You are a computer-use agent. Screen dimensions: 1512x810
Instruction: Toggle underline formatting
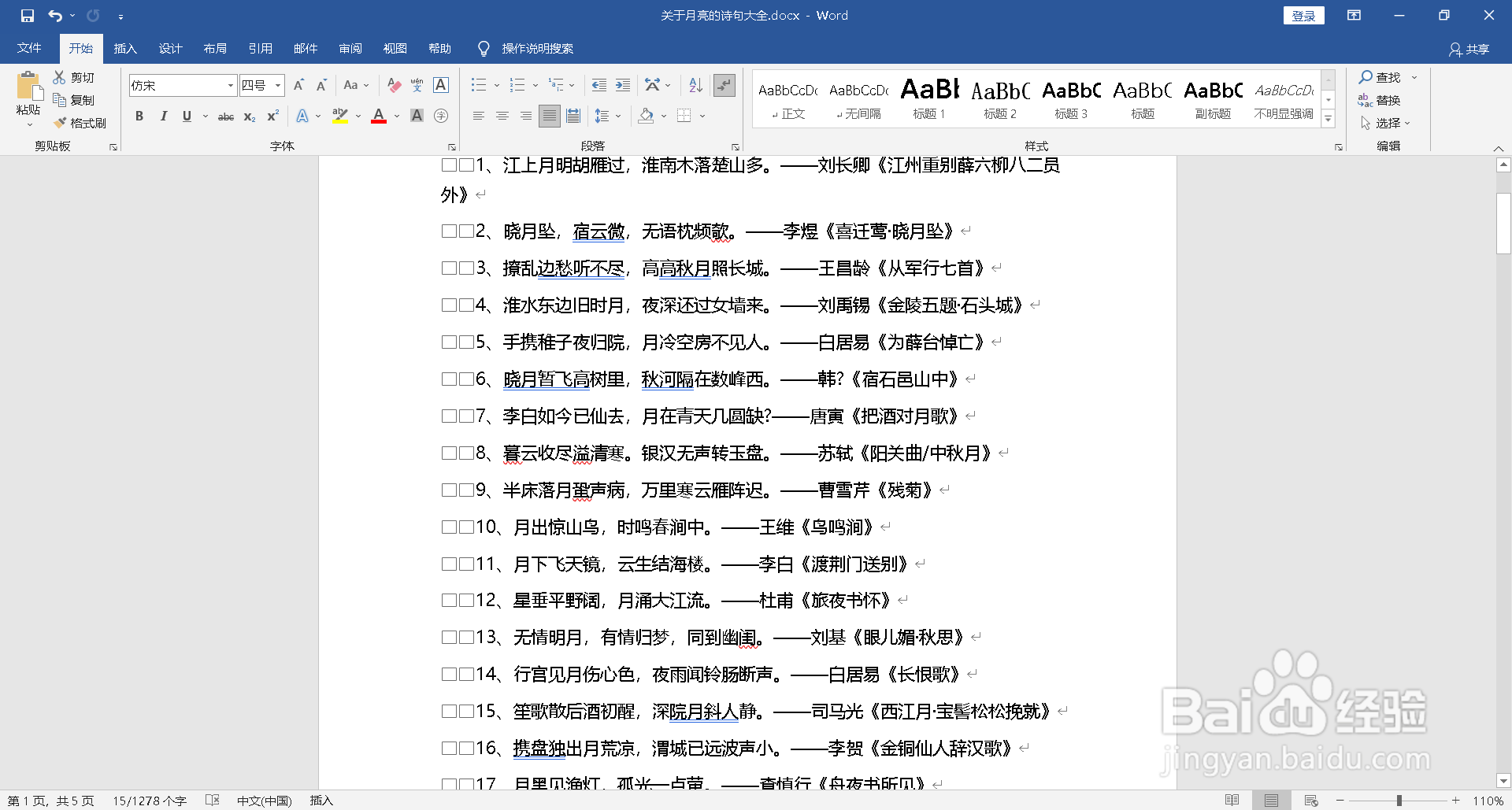(187, 117)
